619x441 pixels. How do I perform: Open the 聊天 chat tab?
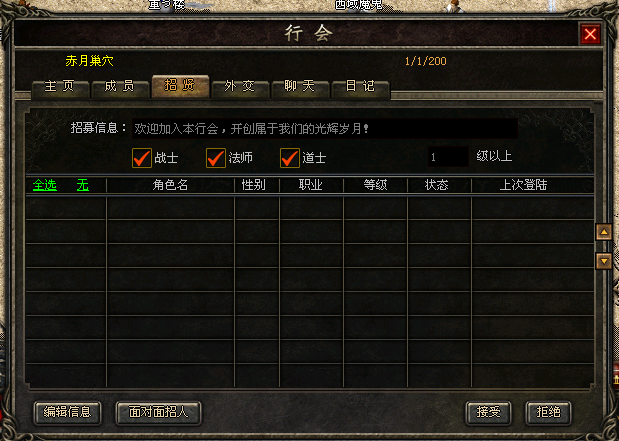point(300,87)
